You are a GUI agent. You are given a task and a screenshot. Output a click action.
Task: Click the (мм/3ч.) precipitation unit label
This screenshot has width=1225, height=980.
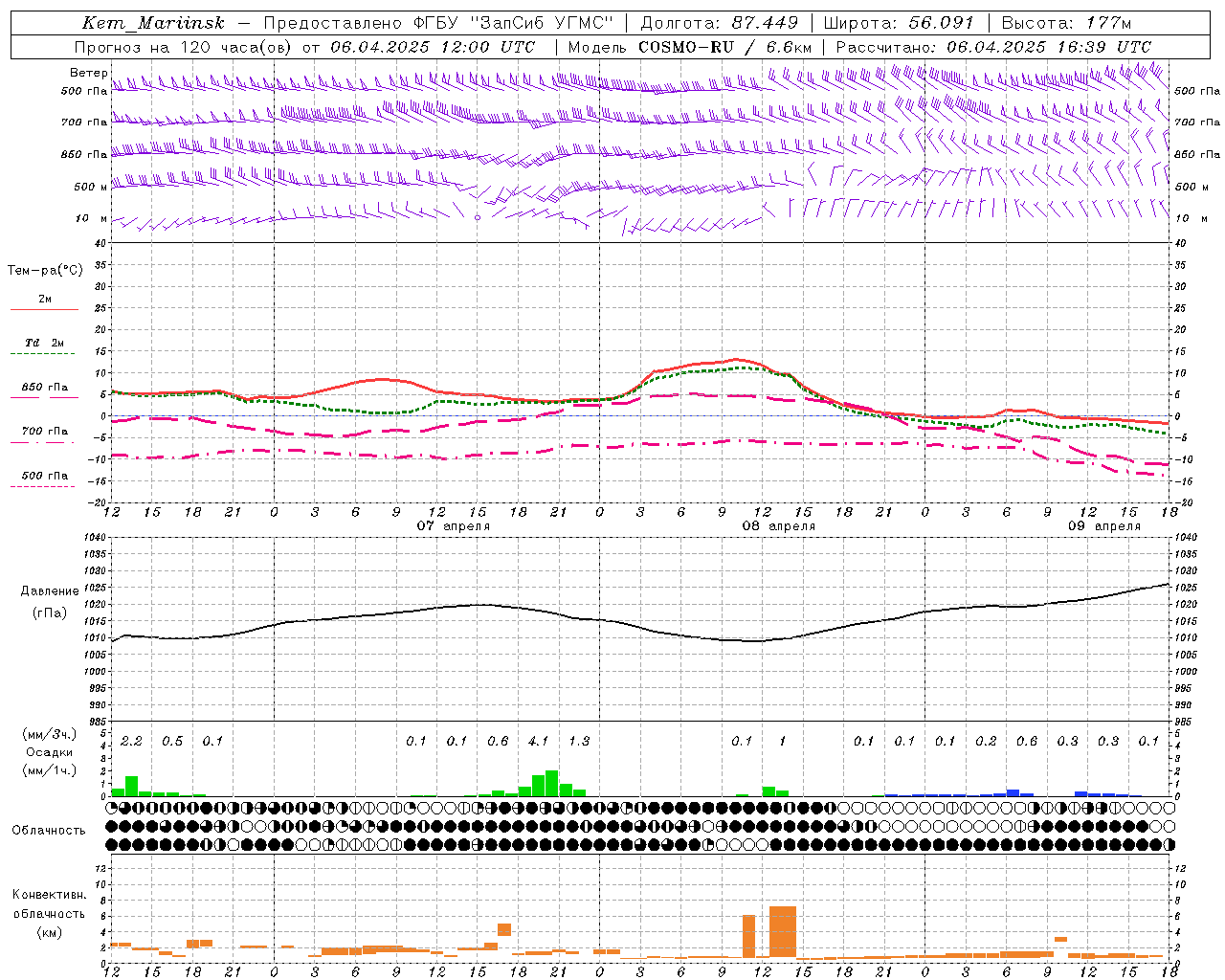[x=50, y=734]
